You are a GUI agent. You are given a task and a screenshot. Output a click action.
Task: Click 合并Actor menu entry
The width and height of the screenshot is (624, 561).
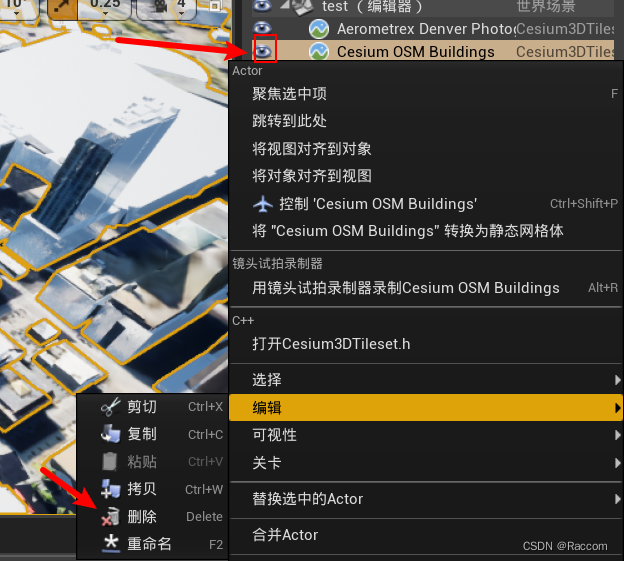pyautogui.click(x=426, y=535)
